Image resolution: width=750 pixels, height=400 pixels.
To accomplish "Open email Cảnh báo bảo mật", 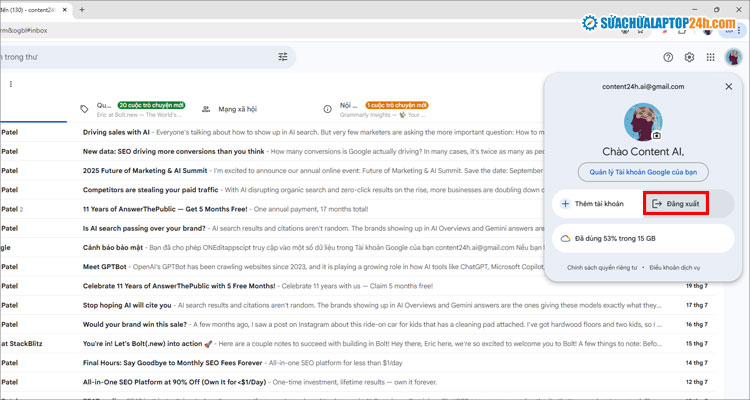I will tap(313, 247).
